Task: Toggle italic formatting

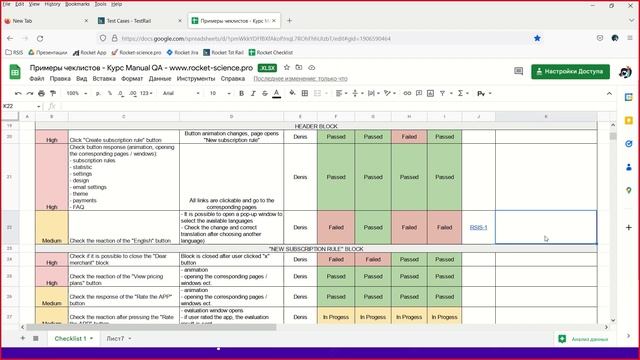Action: coord(253,93)
